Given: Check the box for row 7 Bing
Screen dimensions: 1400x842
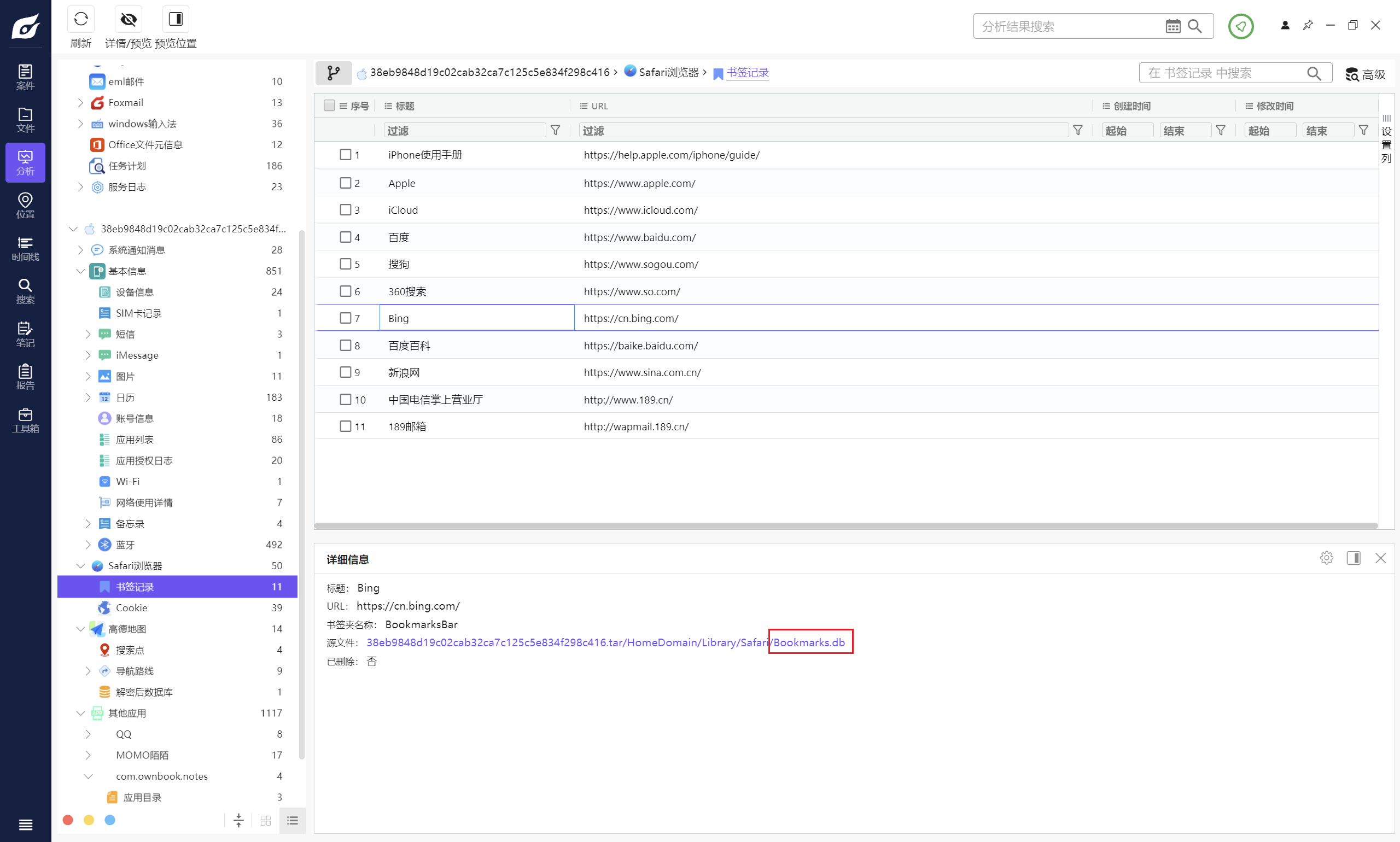Looking at the screenshot, I should coord(345,318).
